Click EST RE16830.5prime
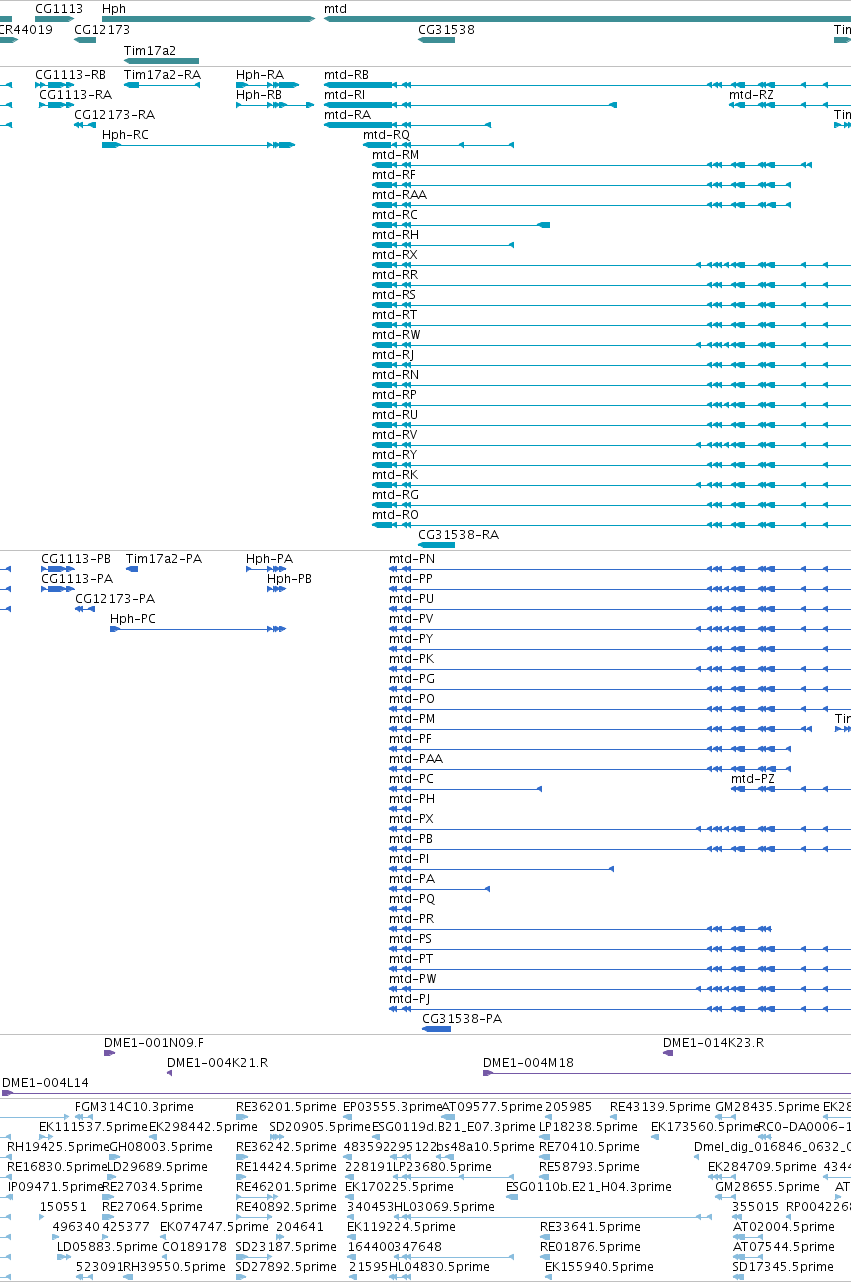The image size is (851, 1282). [x=56, y=1167]
